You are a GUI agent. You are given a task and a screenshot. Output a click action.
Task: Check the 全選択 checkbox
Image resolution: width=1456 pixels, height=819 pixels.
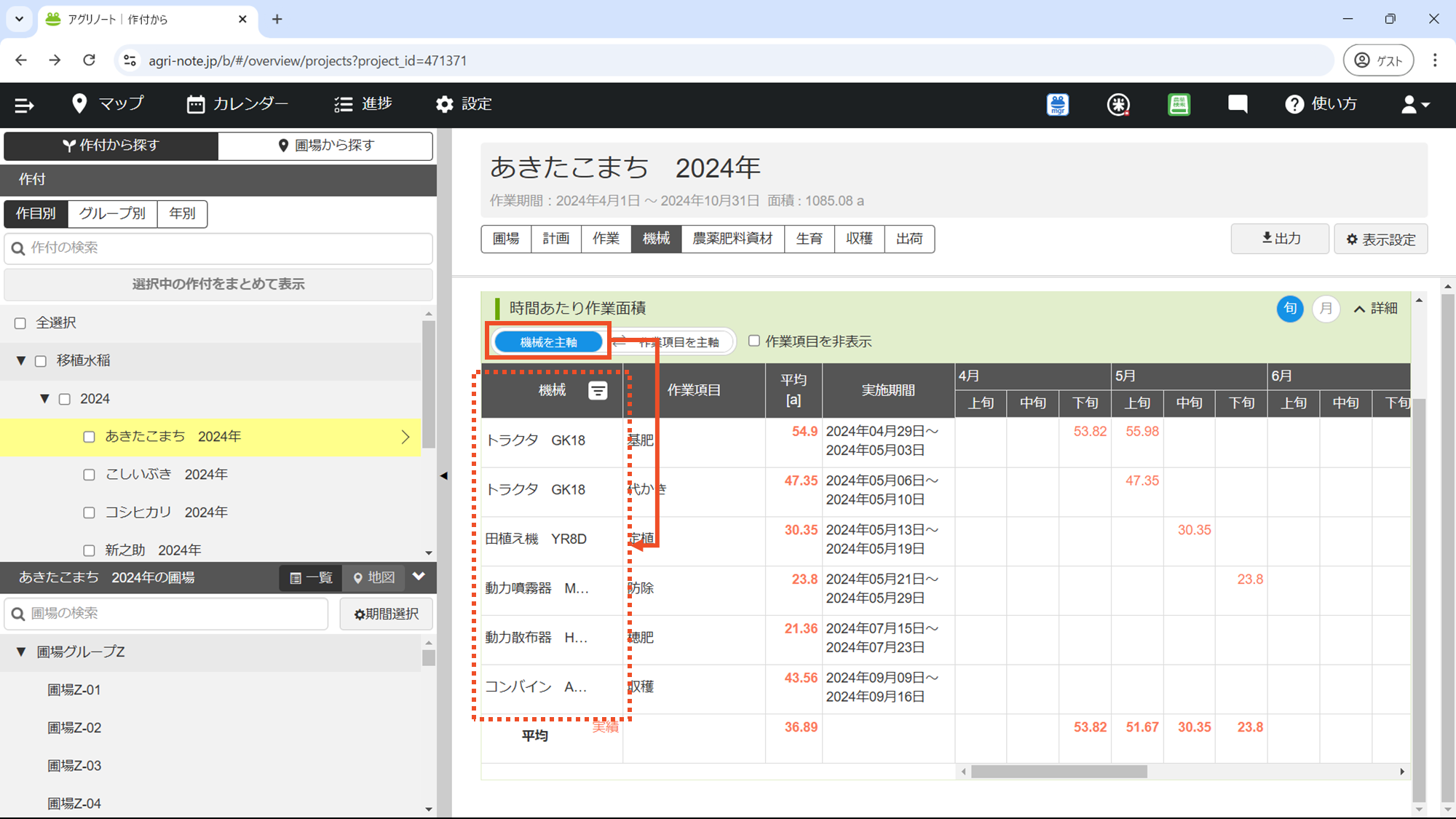[20, 323]
